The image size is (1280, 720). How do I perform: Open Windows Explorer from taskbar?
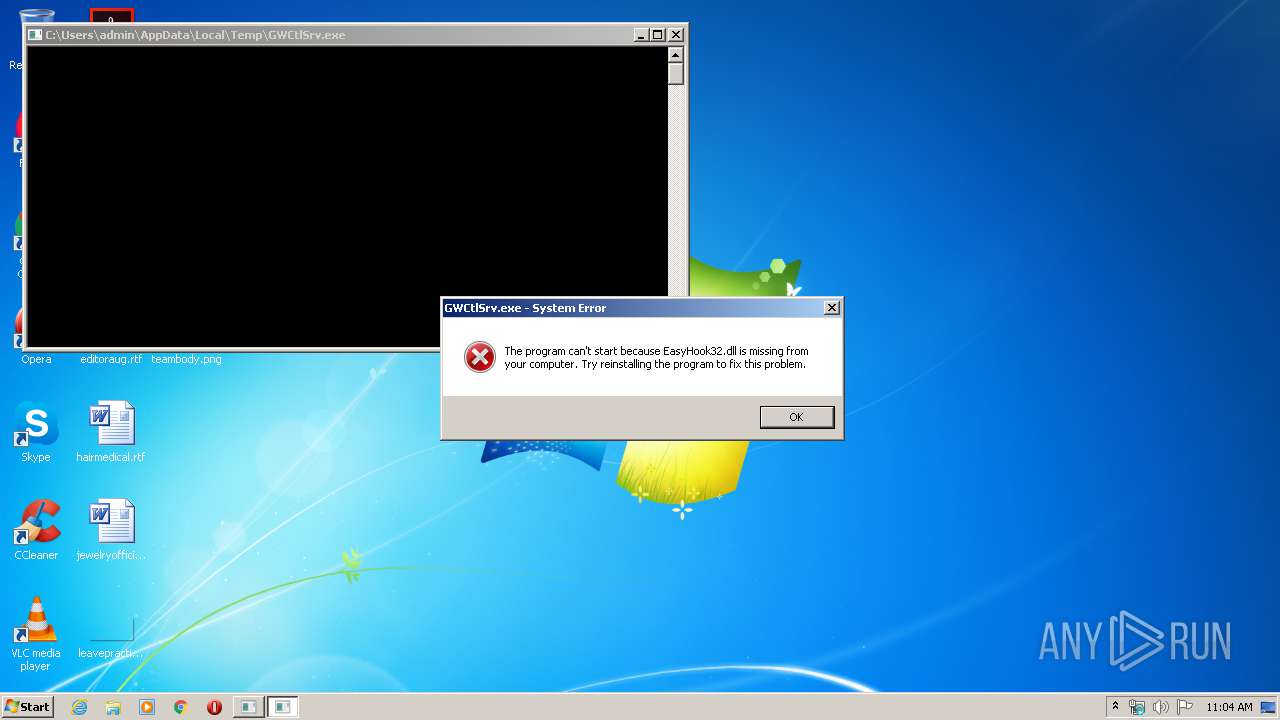pyautogui.click(x=113, y=707)
